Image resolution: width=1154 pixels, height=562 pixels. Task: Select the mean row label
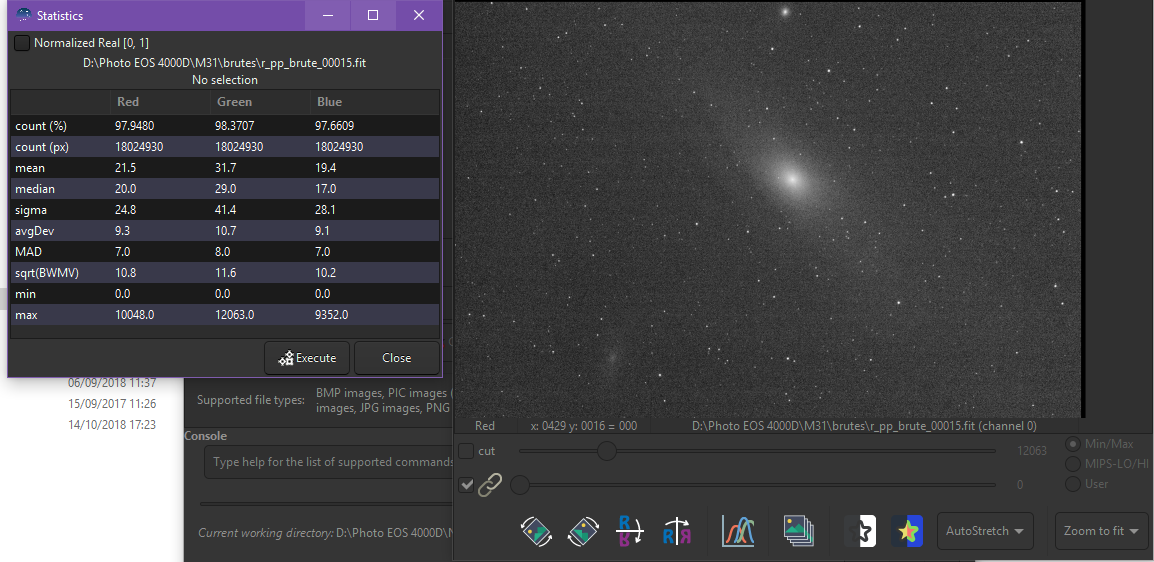pos(29,168)
